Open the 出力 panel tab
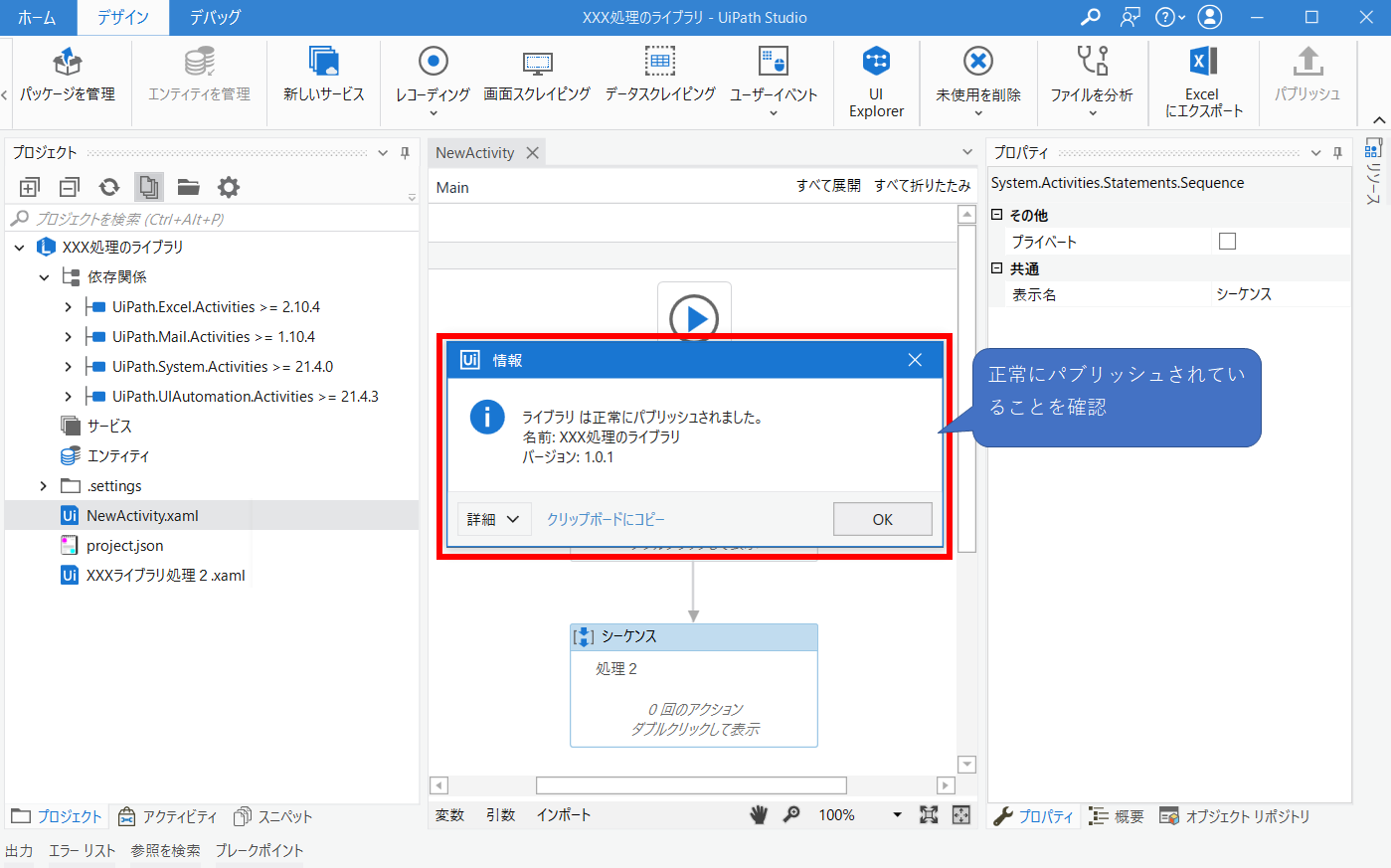 [x=19, y=850]
